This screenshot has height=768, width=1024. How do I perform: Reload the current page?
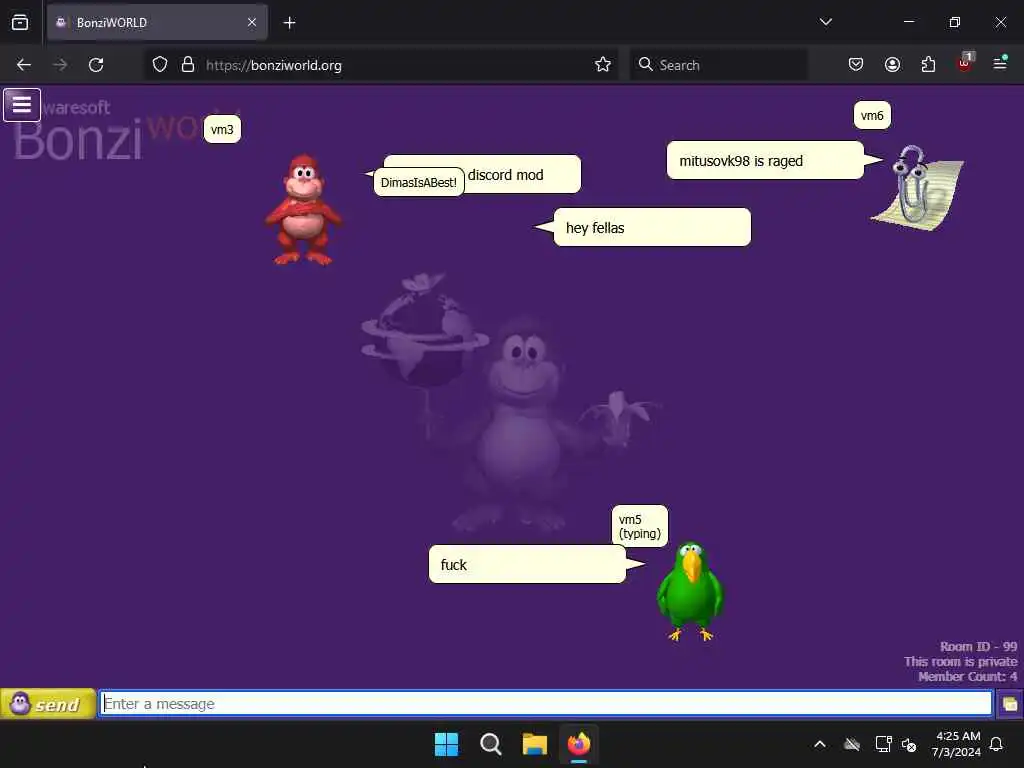(96, 65)
